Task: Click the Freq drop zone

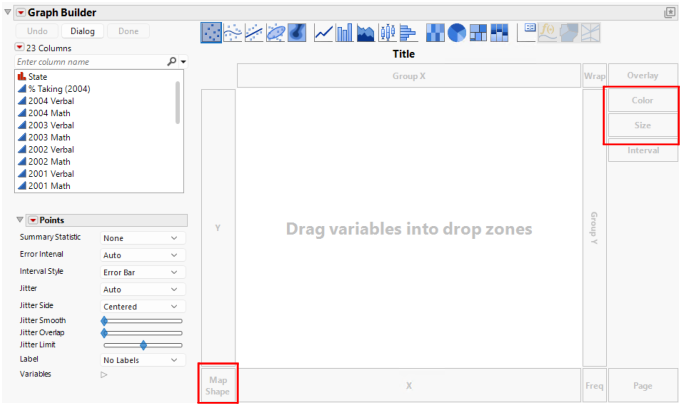Action: point(594,385)
